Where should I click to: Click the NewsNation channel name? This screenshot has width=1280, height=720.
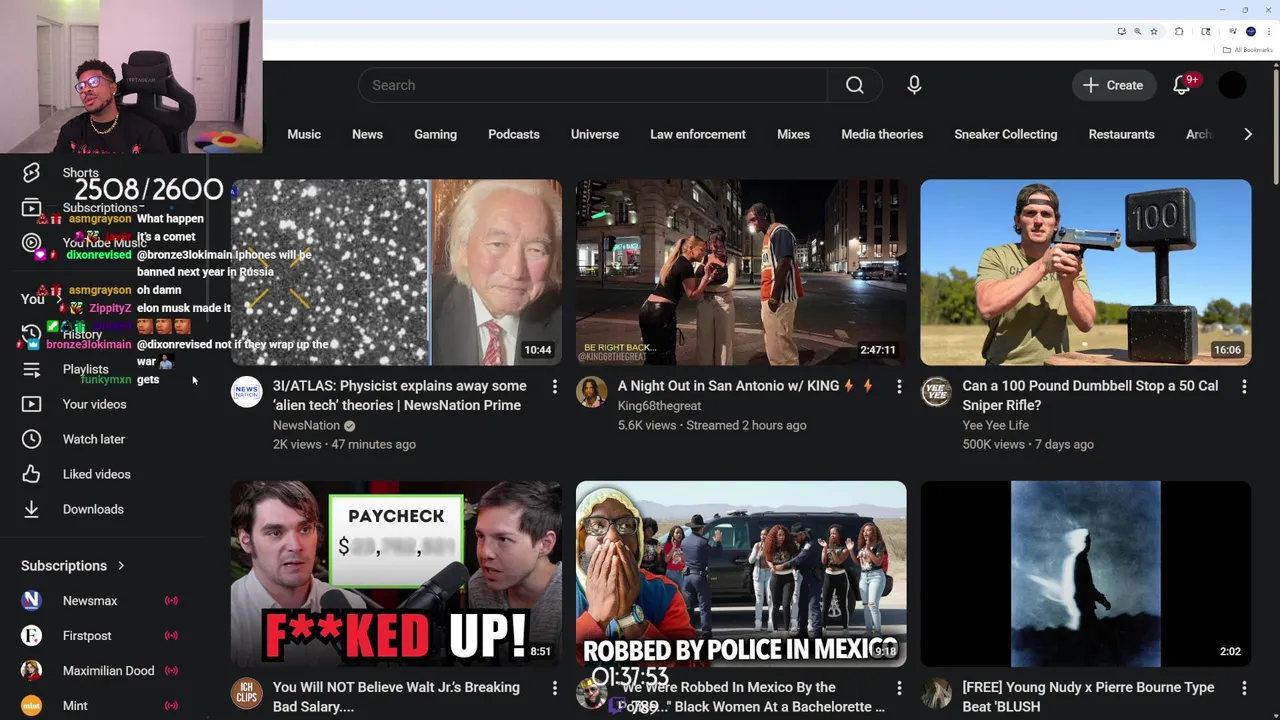[x=306, y=425]
